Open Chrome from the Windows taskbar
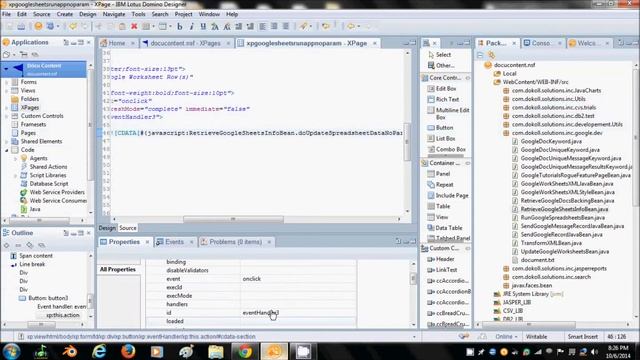 (245, 351)
